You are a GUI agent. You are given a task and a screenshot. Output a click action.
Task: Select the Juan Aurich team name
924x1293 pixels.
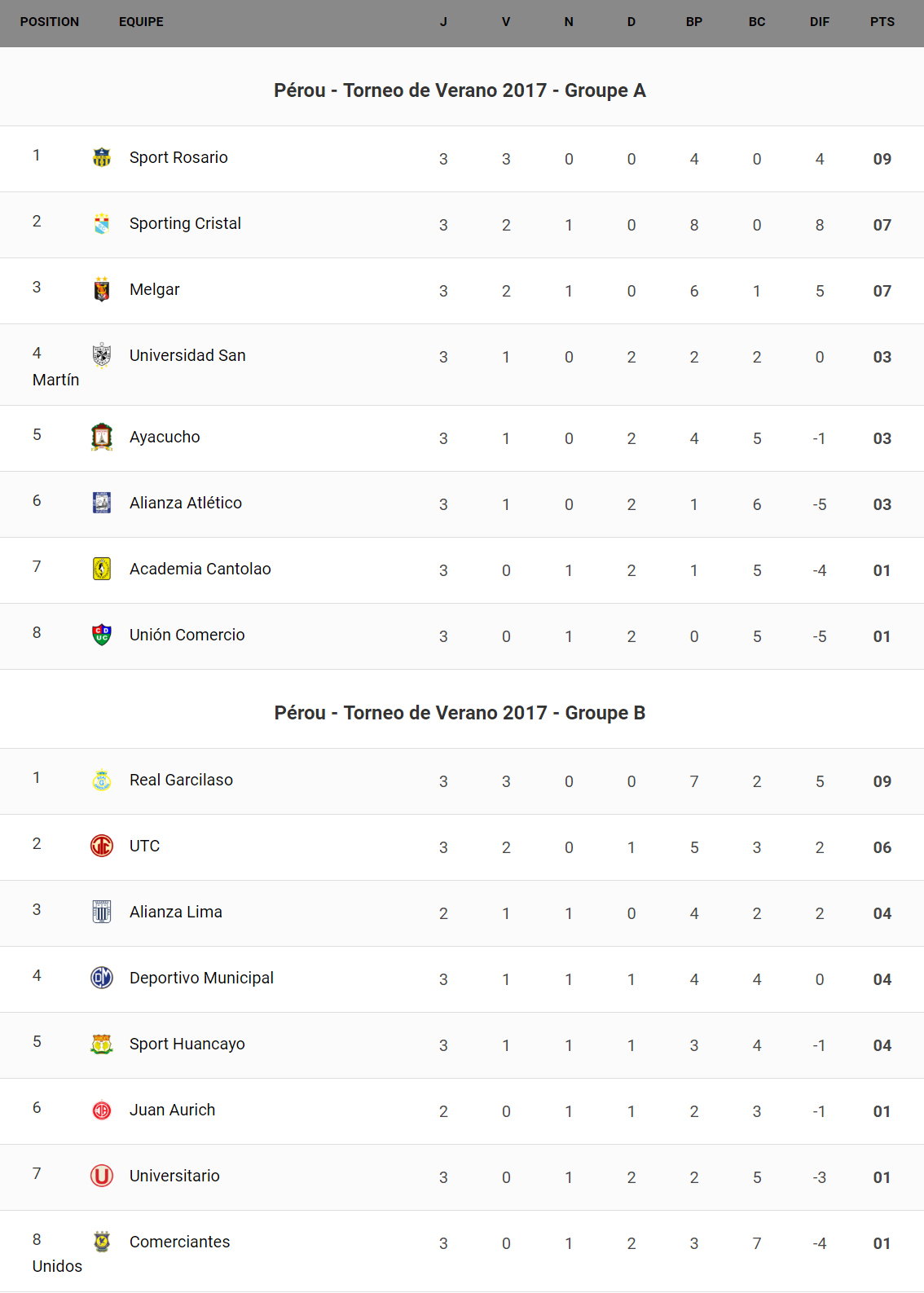click(x=172, y=1110)
